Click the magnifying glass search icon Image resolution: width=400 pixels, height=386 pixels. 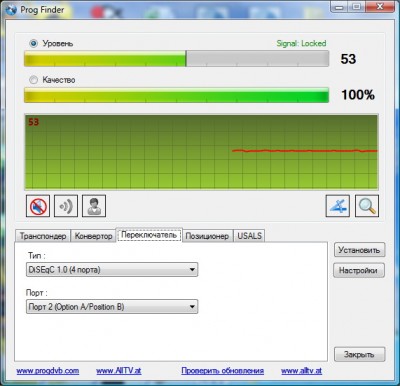point(367,206)
